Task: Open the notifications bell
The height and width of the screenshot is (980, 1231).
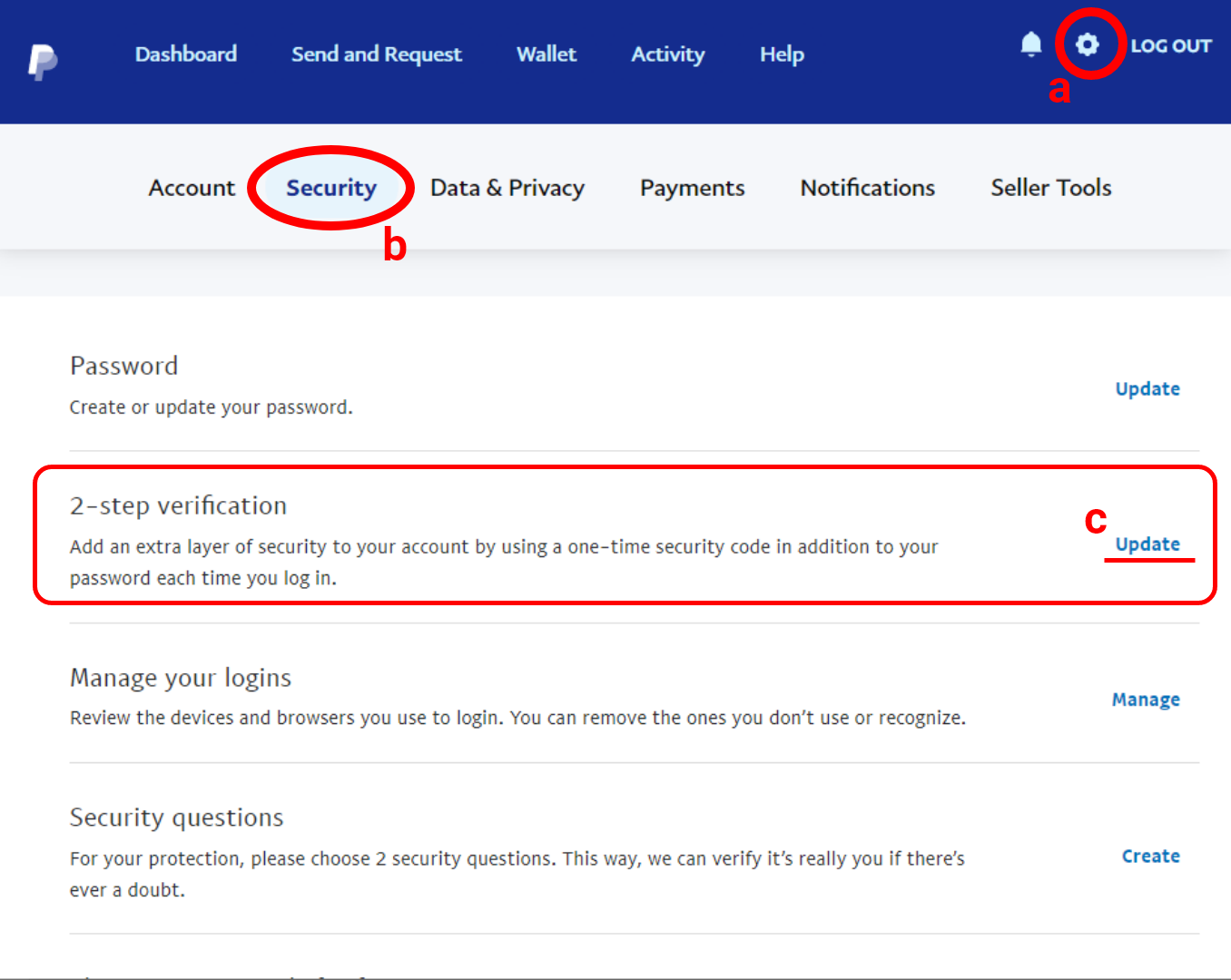Action: [x=1030, y=44]
